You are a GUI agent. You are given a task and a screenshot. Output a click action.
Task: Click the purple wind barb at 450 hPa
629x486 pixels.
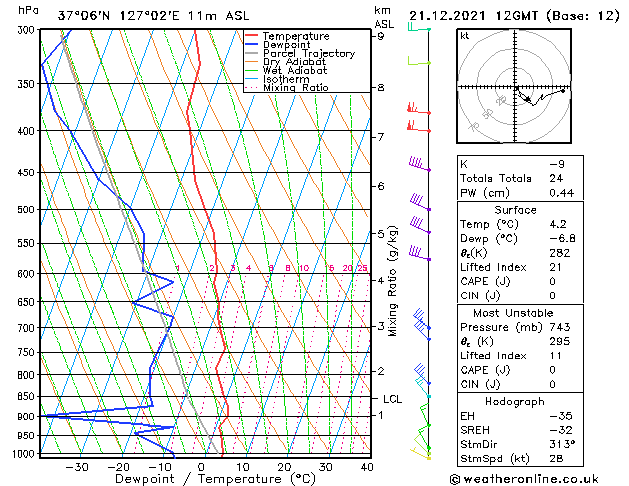420,164
